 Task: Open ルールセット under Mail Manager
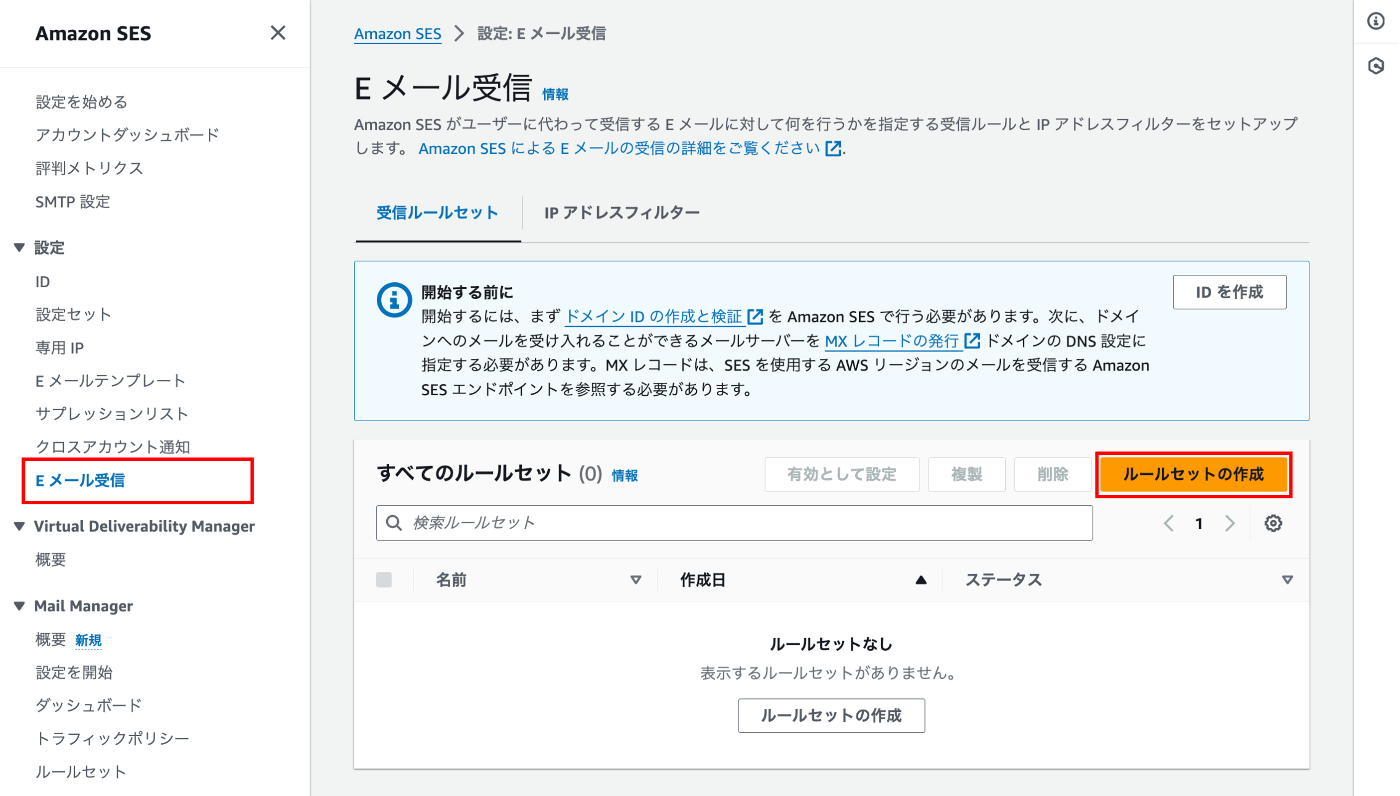81,771
